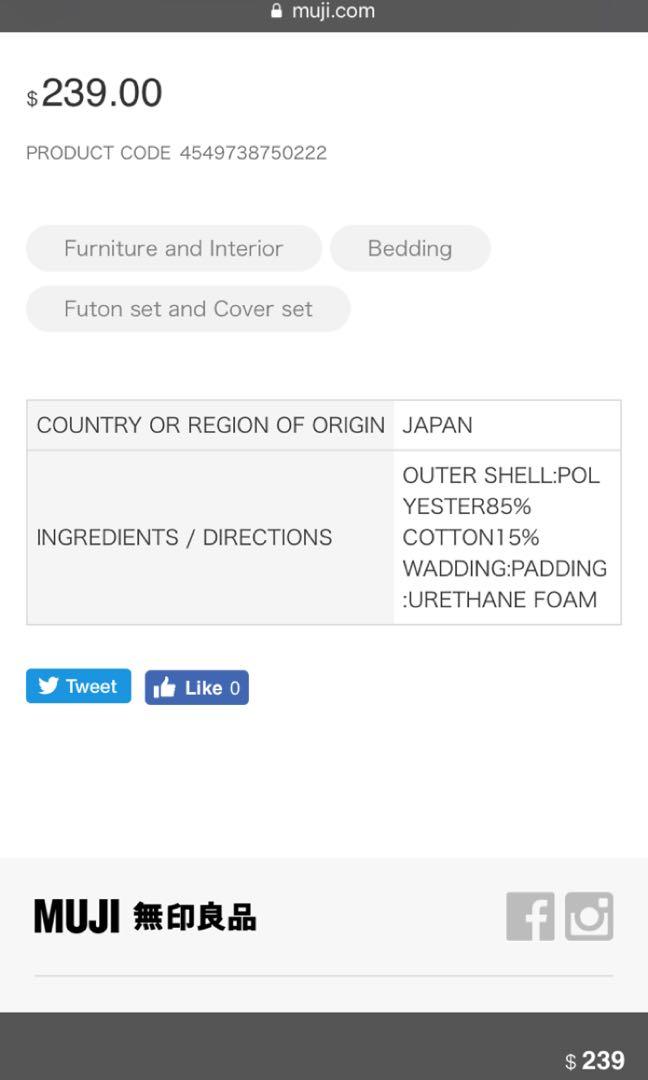This screenshot has width=648, height=1080.
Task: Click the COUNTRY OR REGION OF ORIGIN label
Action: pos(211,425)
